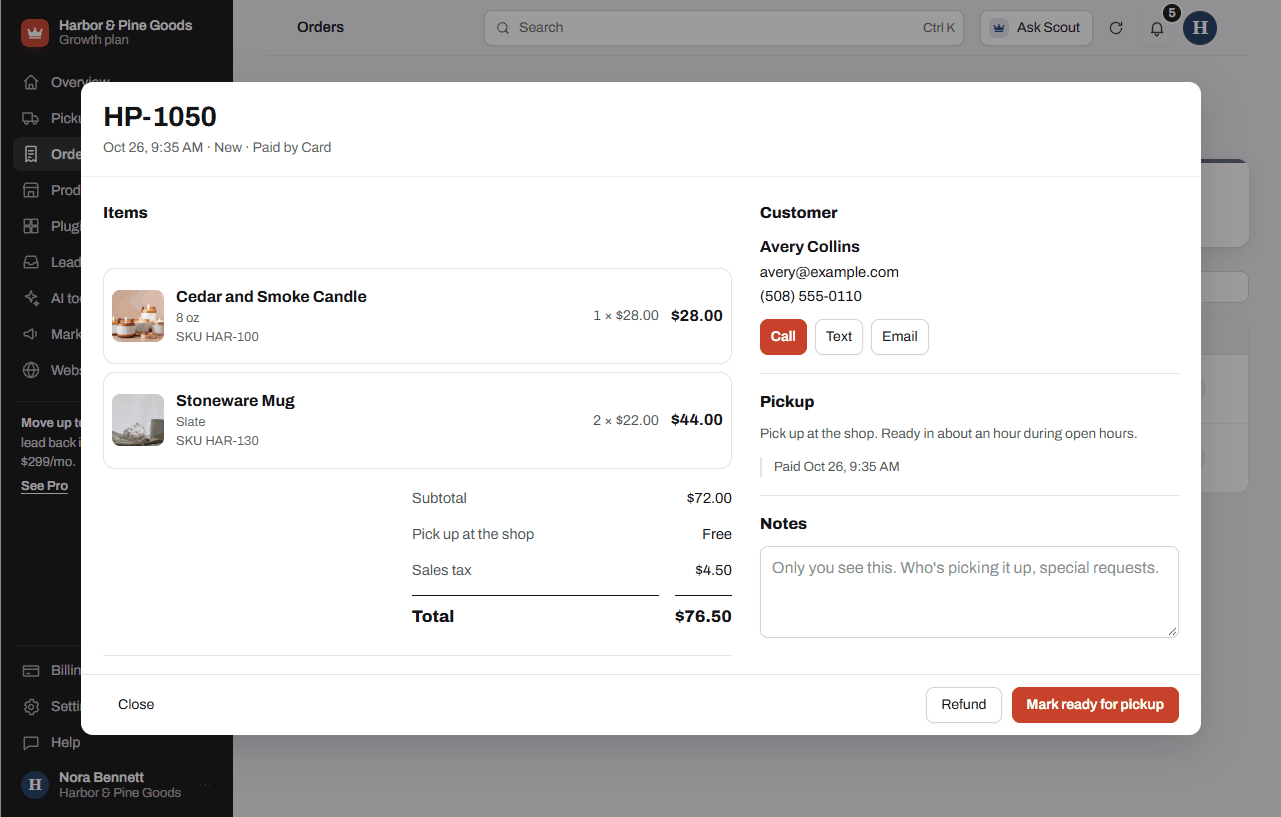1281x817 pixels.
Task: Open the profile avatar in top bar
Action: 1200,28
